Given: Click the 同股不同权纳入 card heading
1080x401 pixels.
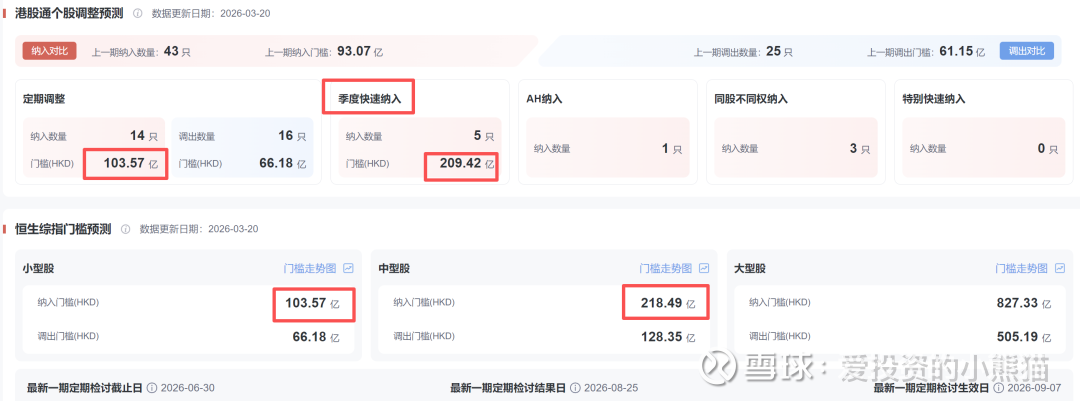Looking at the screenshot, I should (751, 99).
